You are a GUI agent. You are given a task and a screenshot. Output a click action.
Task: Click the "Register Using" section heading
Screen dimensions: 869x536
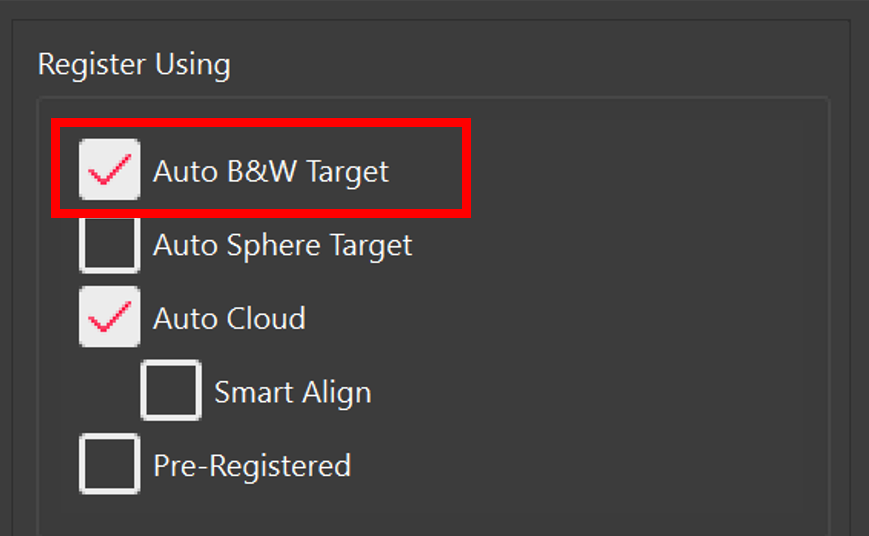[134, 65]
